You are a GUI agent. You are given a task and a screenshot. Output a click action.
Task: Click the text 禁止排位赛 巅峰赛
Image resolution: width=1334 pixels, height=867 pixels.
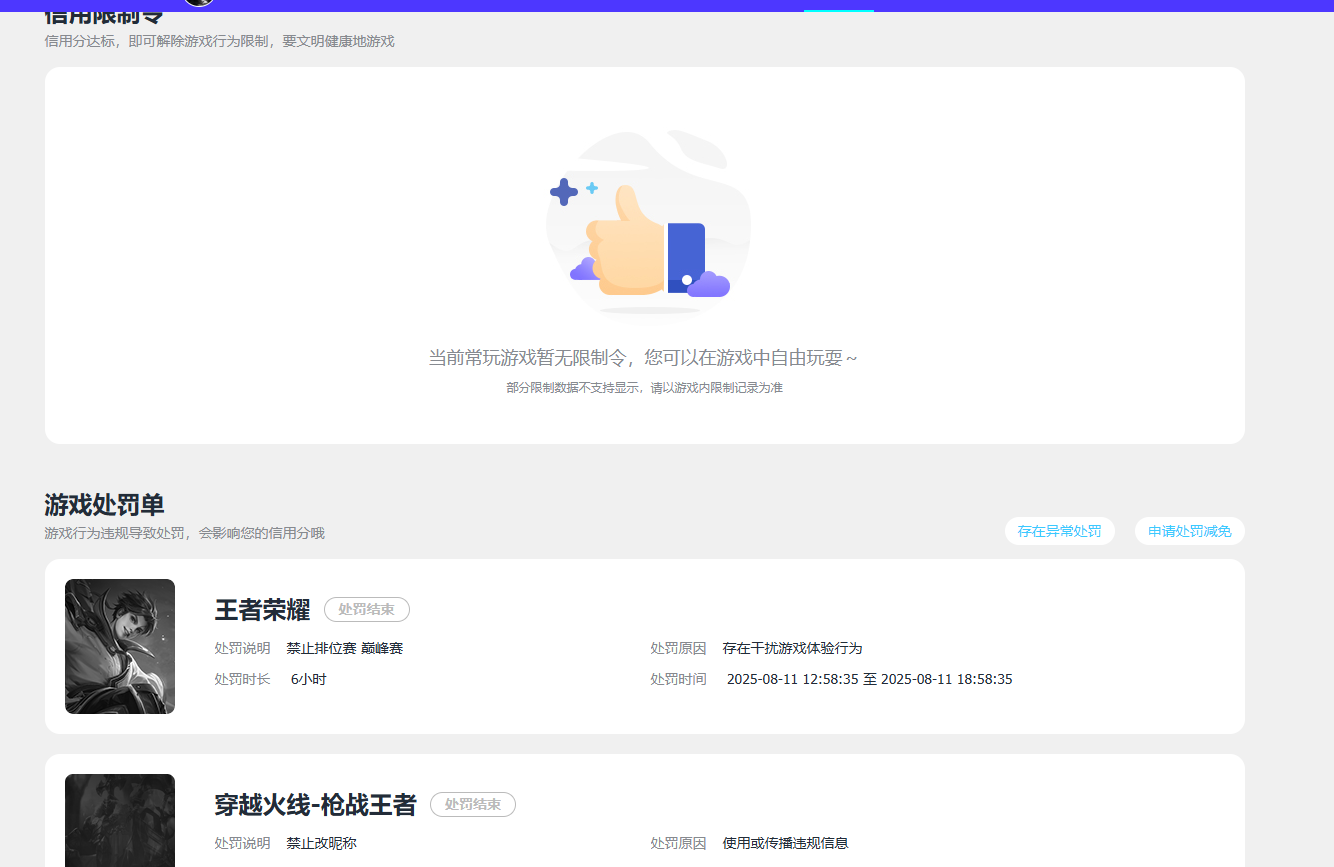[345, 648]
